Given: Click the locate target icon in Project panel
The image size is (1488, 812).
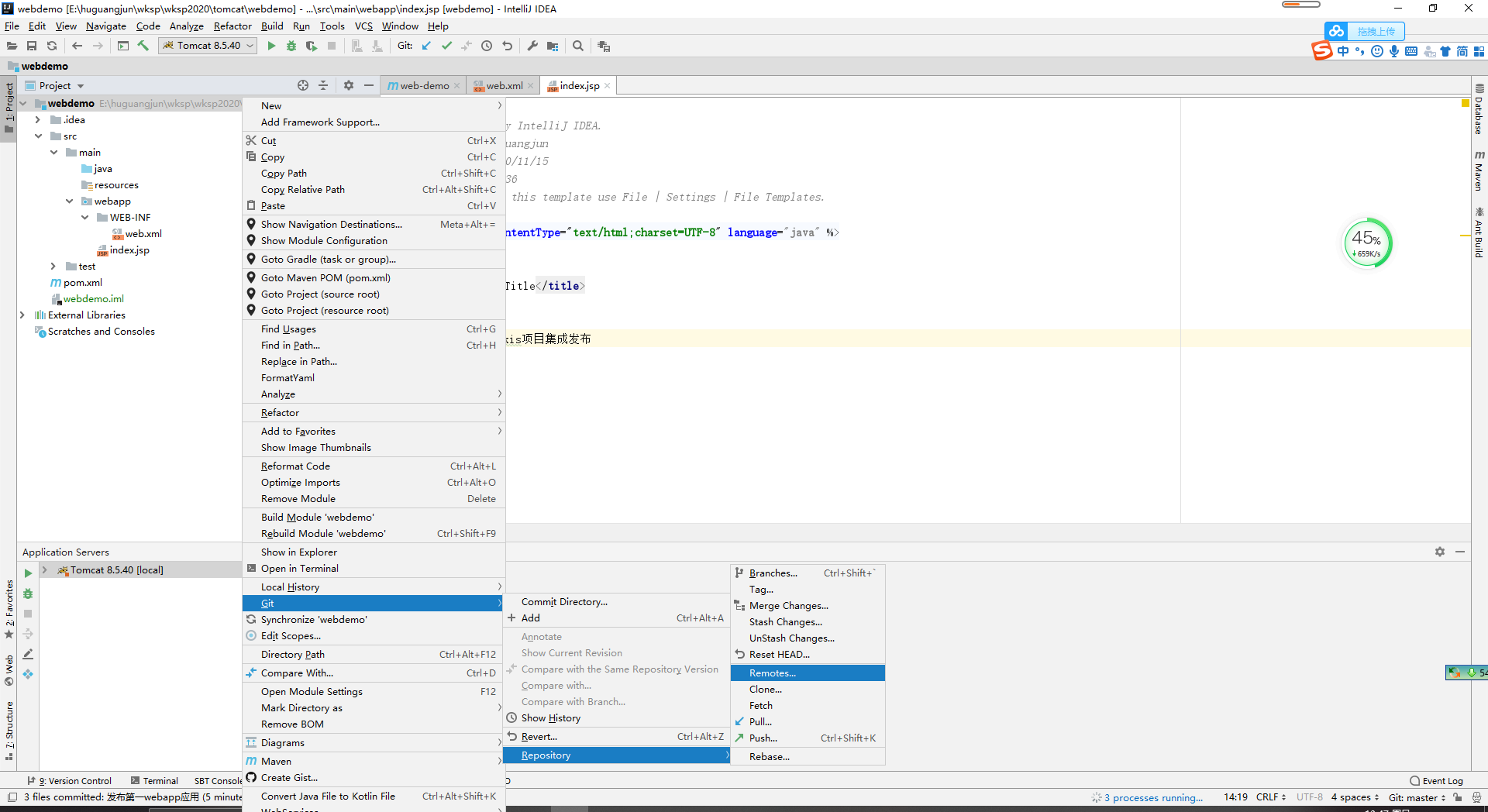Looking at the screenshot, I should (x=303, y=85).
